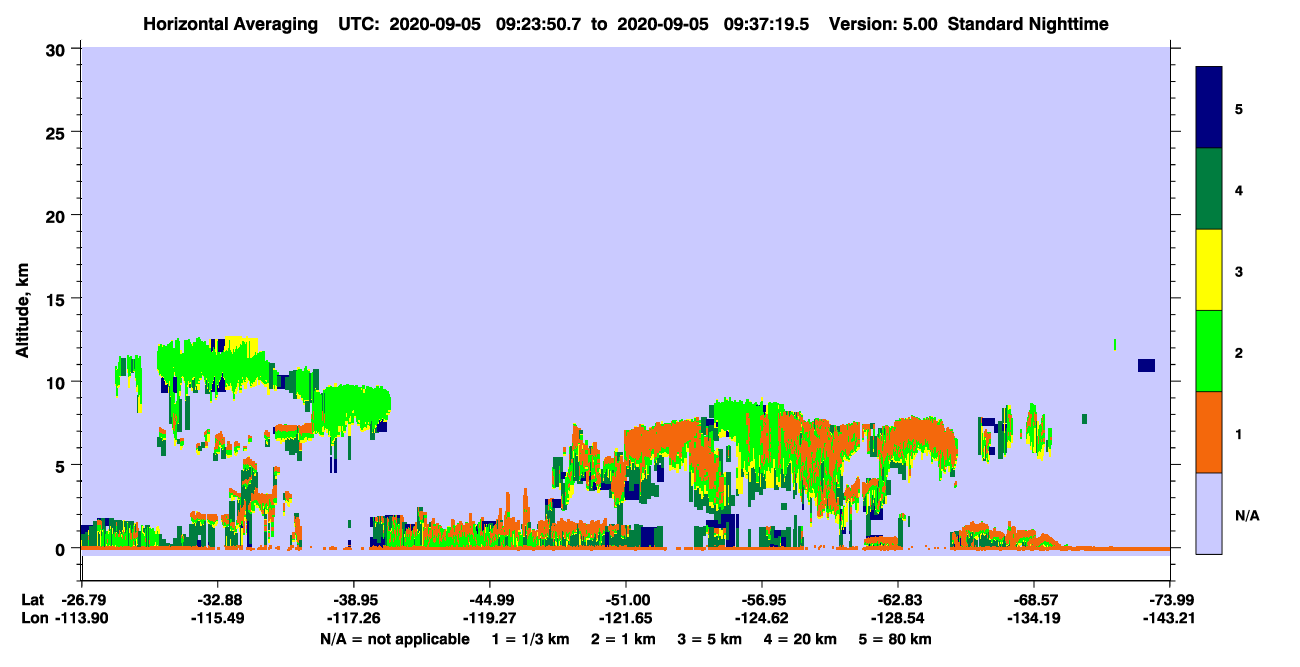Click longitude value -119.27
Image resolution: width=1300 pixels, height=667 pixels.
(489, 618)
